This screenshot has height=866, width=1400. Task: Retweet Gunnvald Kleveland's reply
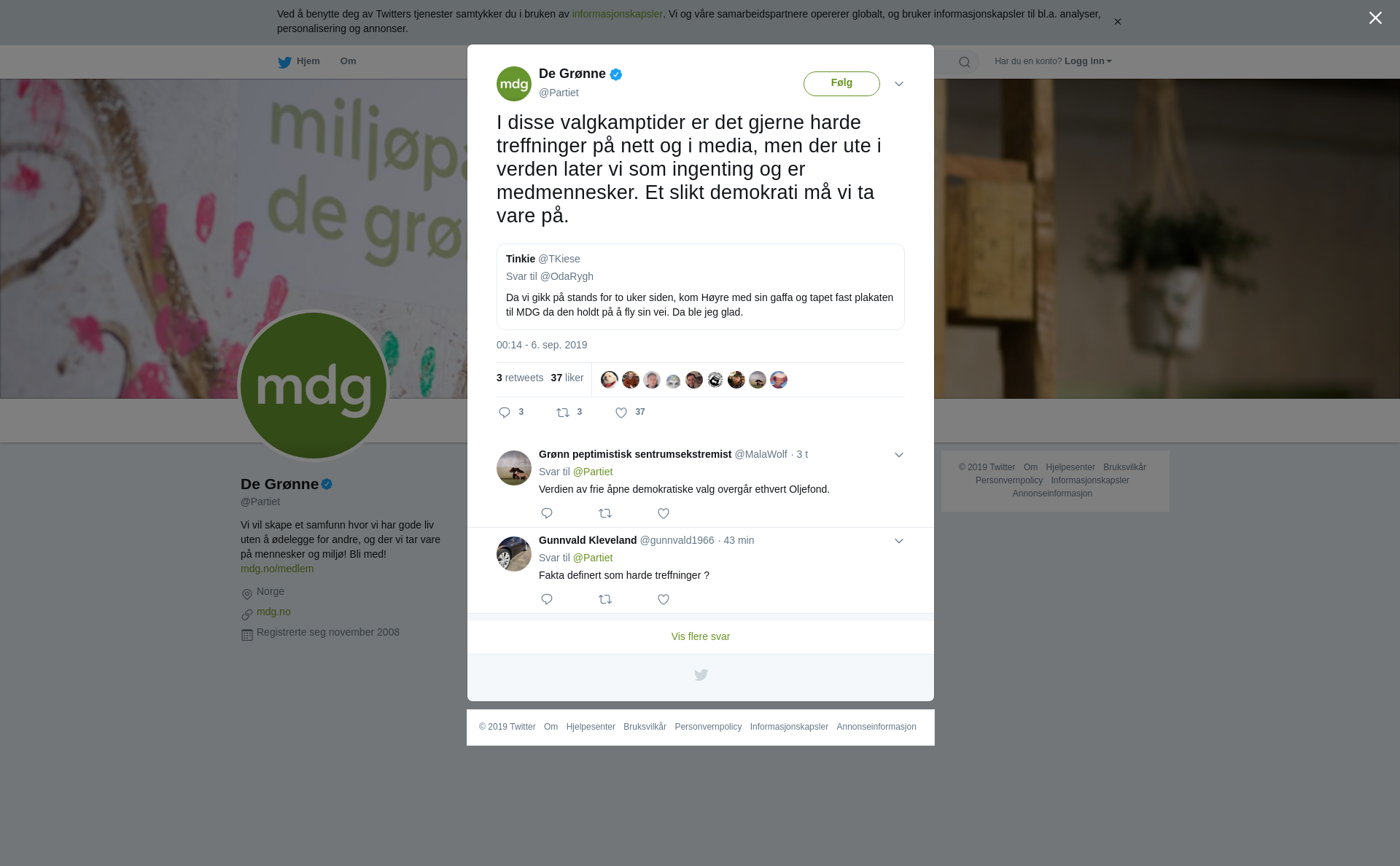[605, 599]
